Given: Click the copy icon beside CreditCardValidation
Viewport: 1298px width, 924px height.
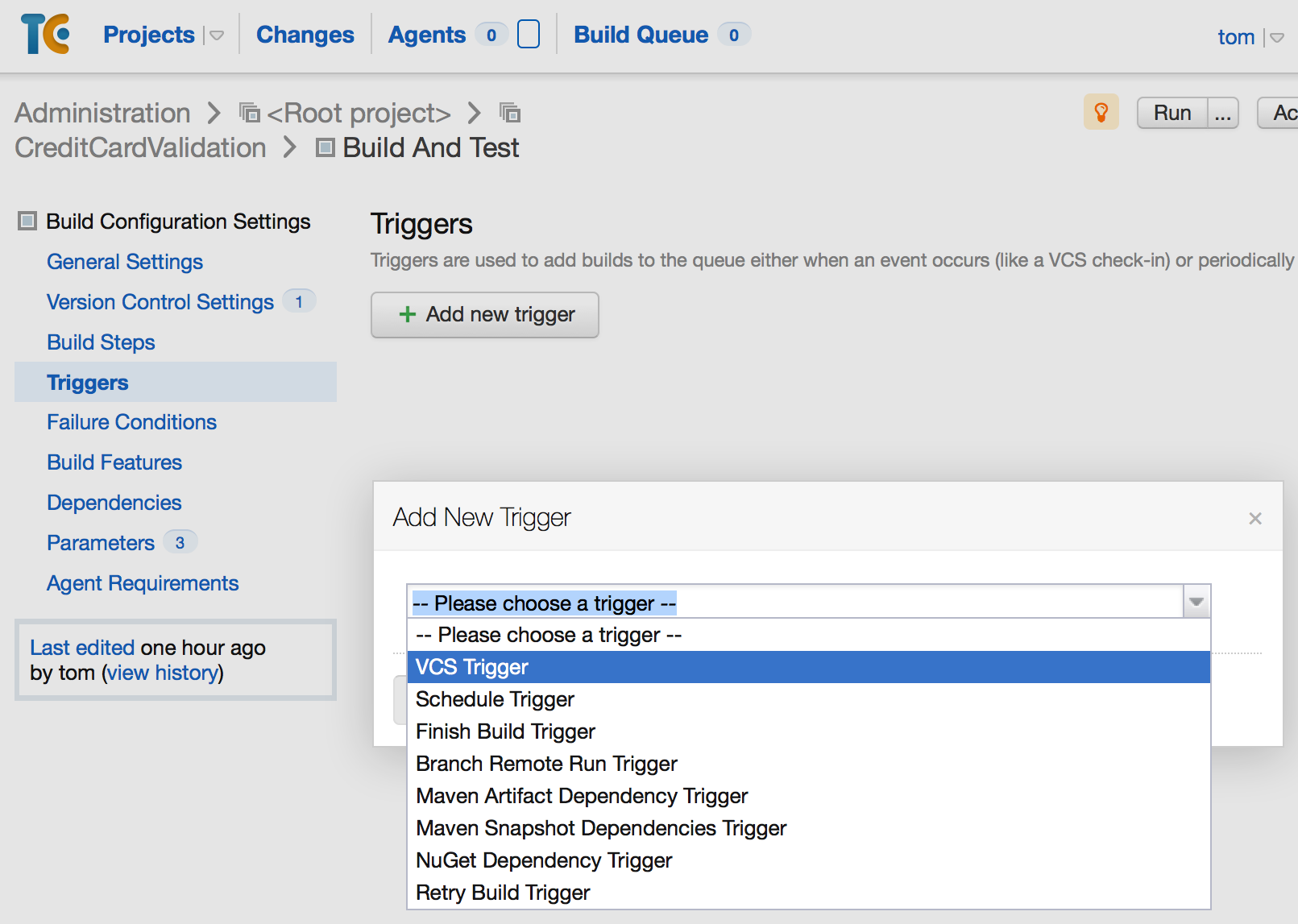Looking at the screenshot, I should [x=511, y=114].
